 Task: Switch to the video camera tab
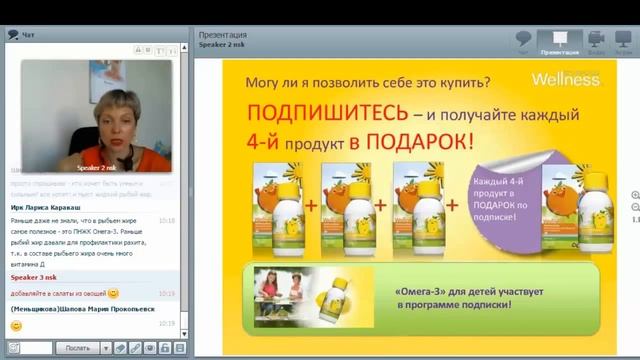(x=596, y=42)
